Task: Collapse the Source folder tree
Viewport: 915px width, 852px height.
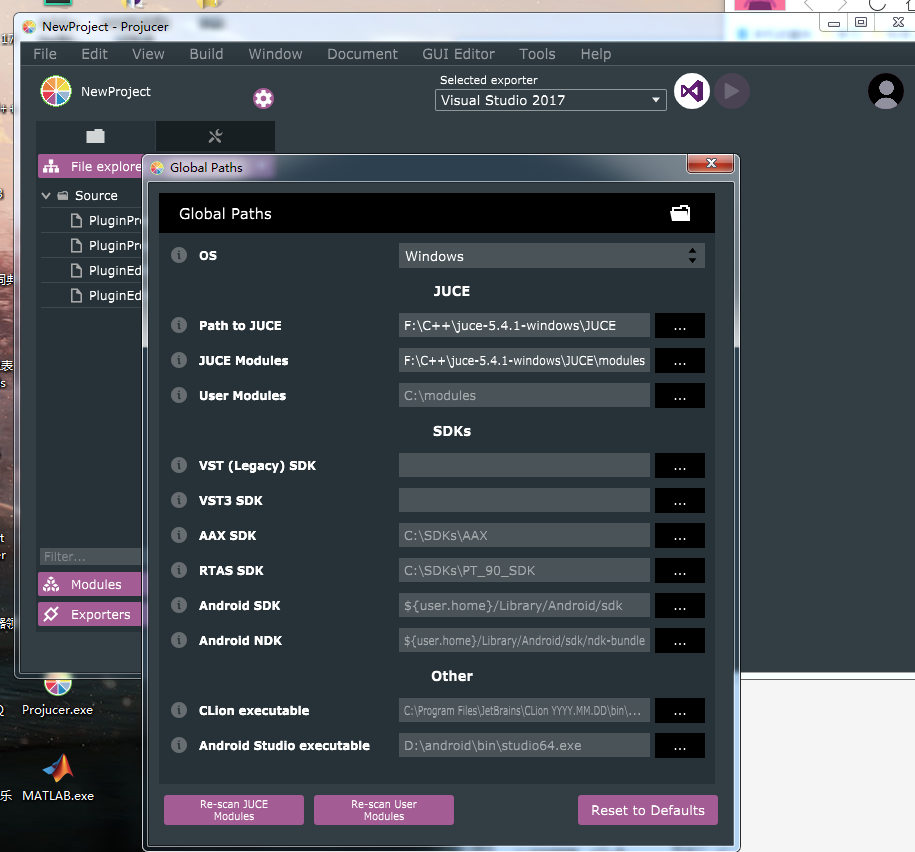Action: tap(46, 195)
